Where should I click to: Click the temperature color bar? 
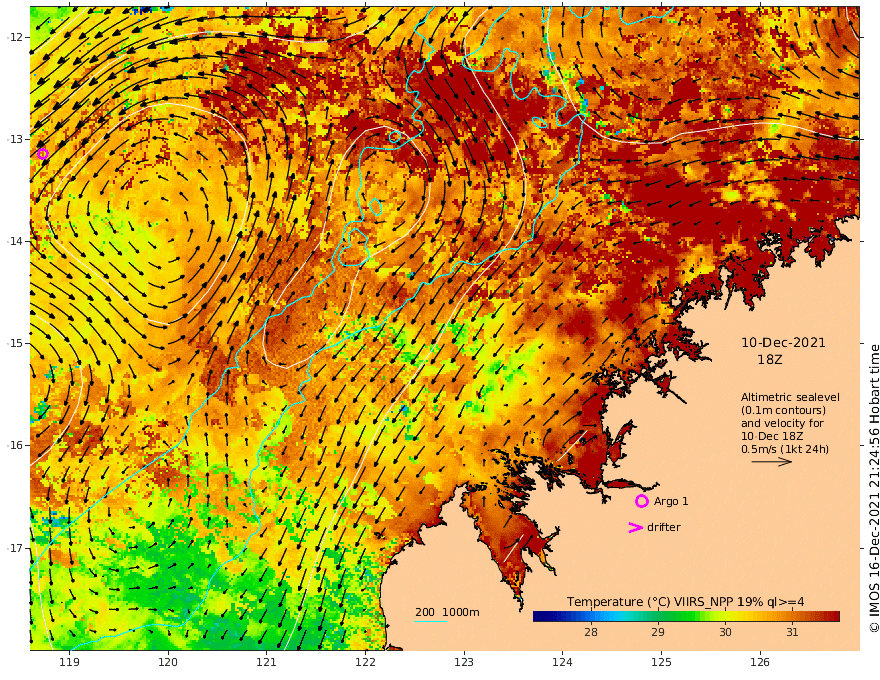click(x=686, y=616)
